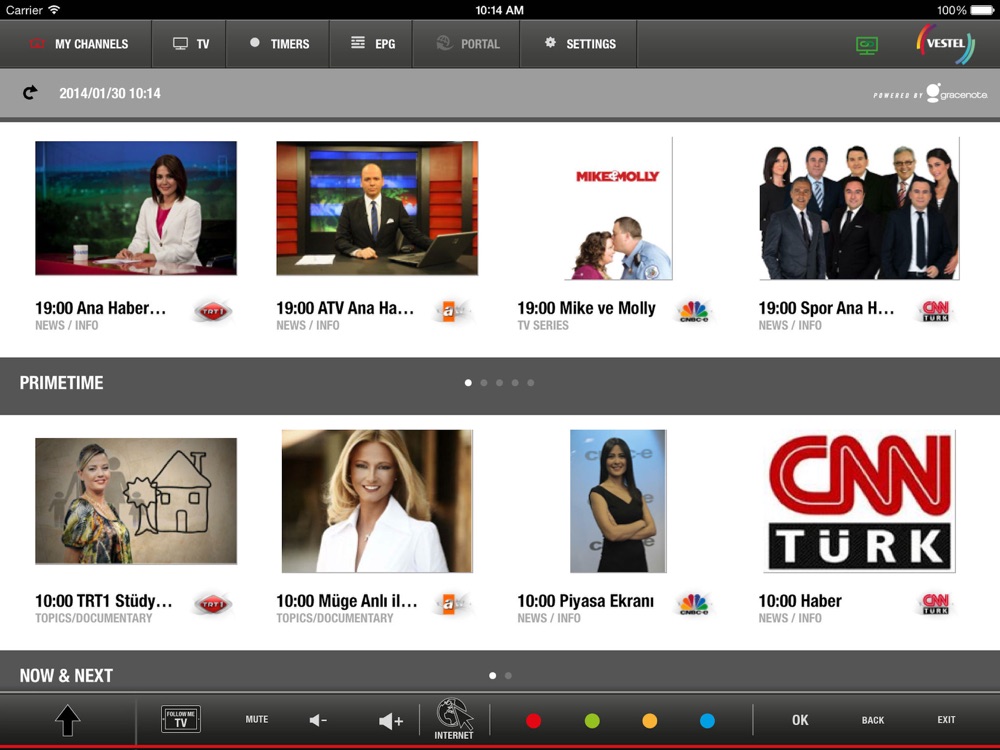Open the Internet browser icon
The height and width of the screenshot is (750, 1000).
click(454, 719)
